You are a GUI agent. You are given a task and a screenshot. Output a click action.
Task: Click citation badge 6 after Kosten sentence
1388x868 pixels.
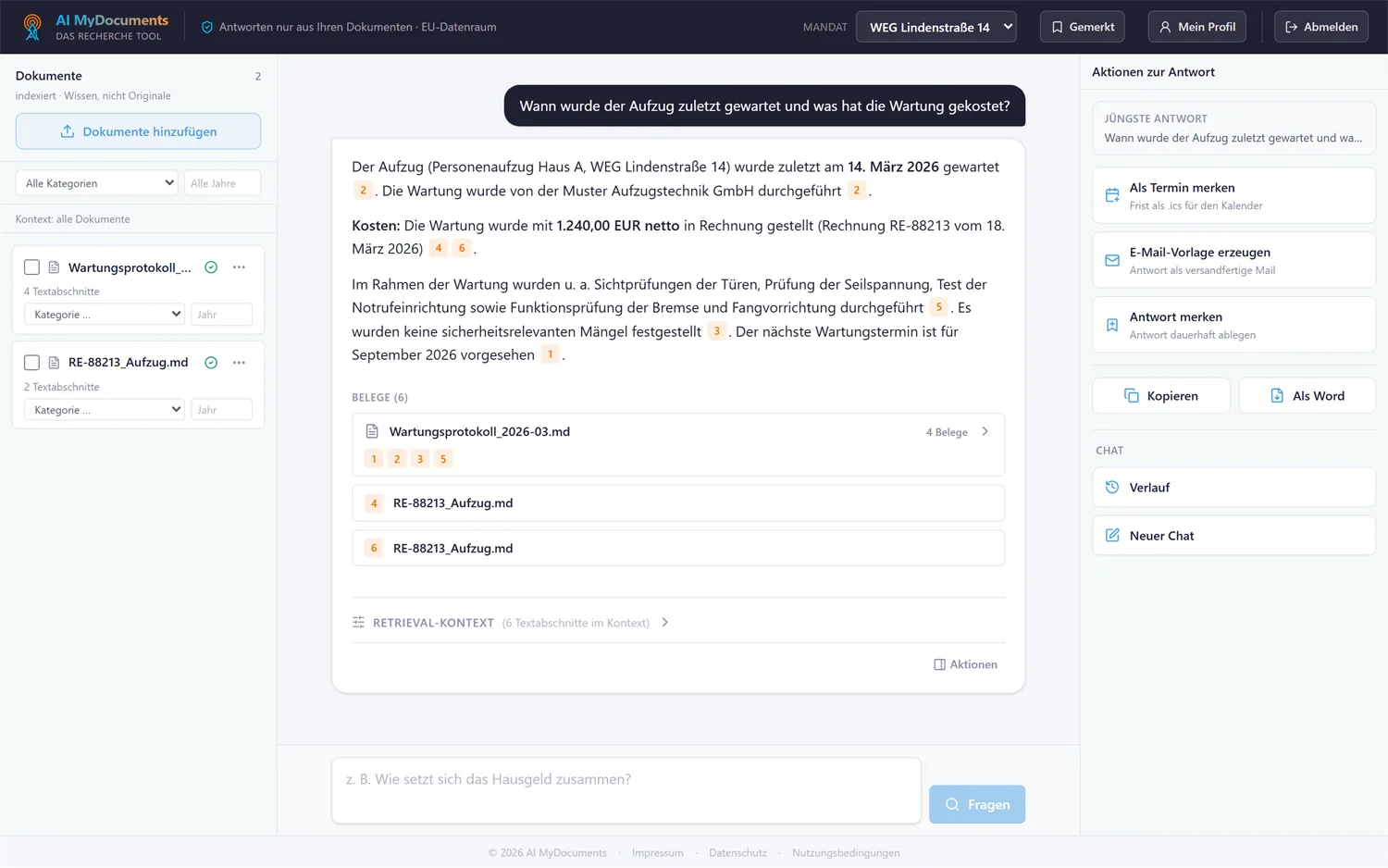(x=462, y=248)
